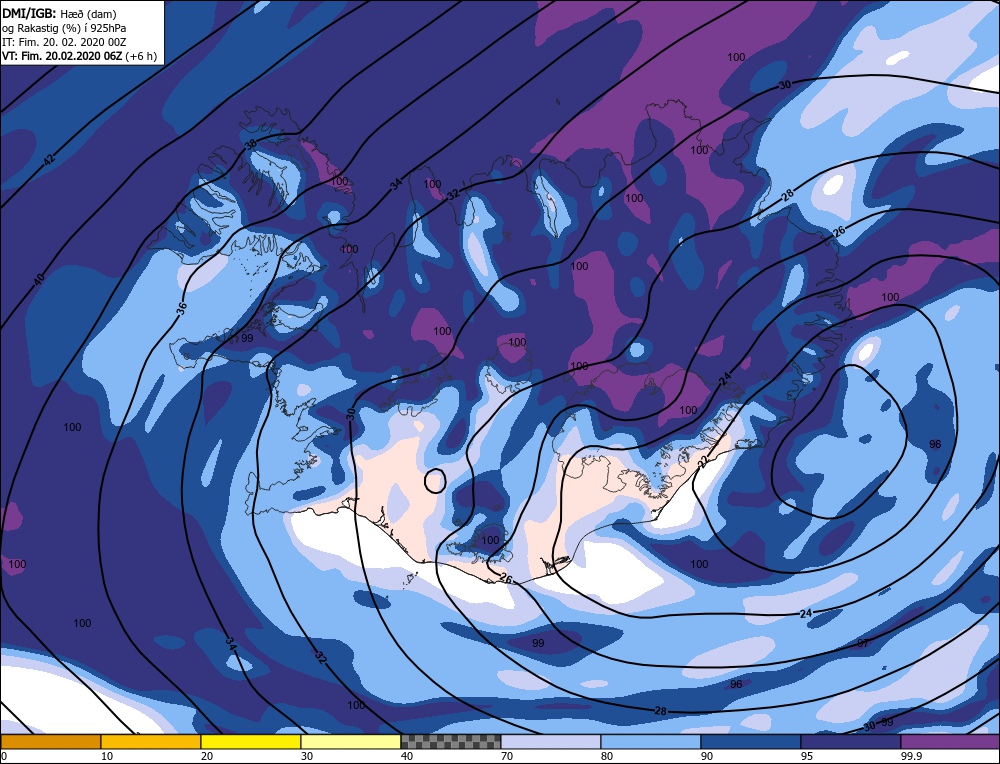This screenshot has width=1000, height=764.
Task: Click the '38' contour label
Action: (x=251, y=143)
